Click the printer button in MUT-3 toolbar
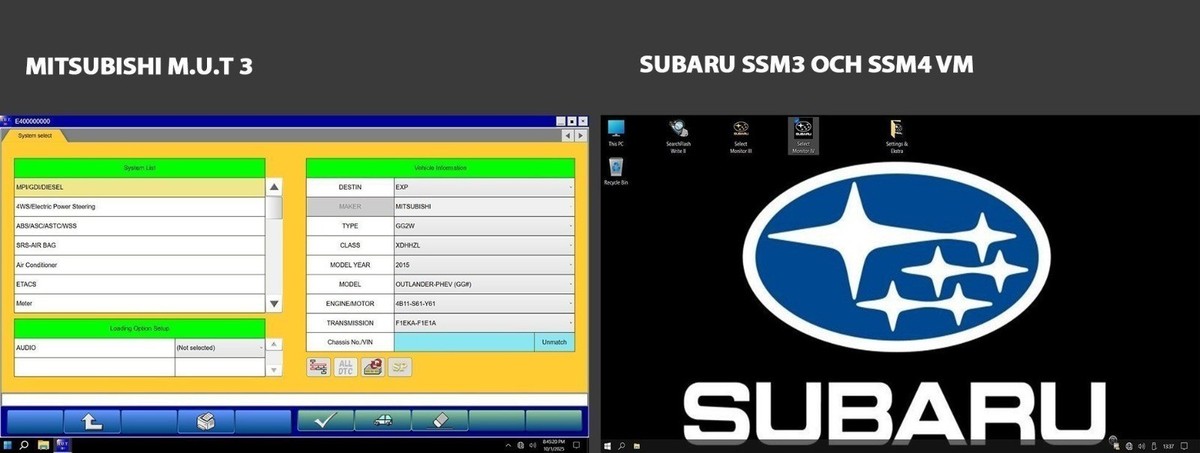The height and width of the screenshot is (453, 1200). [207, 420]
